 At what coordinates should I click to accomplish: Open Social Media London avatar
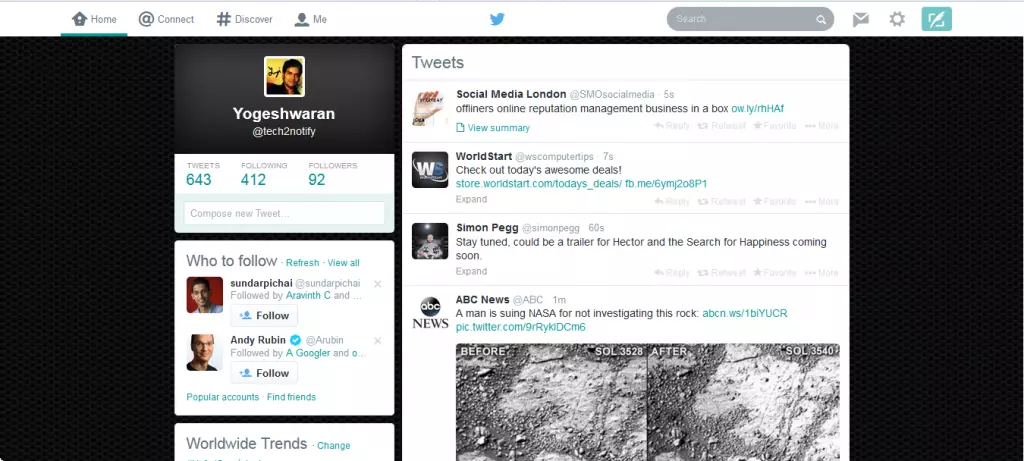pyautogui.click(x=430, y=107)
